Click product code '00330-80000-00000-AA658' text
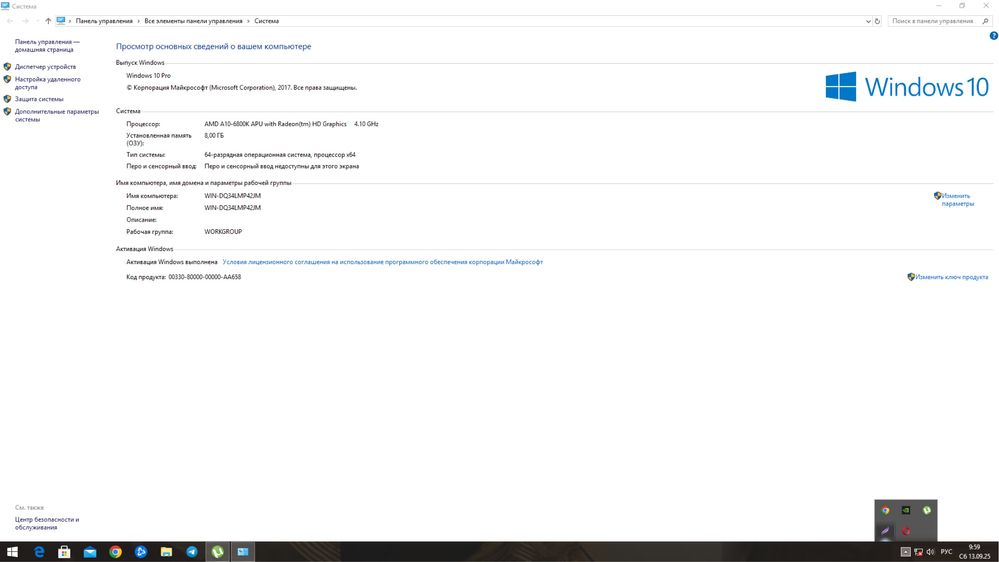The width and height of the screenshot is (999, 562). click(205, 277)
